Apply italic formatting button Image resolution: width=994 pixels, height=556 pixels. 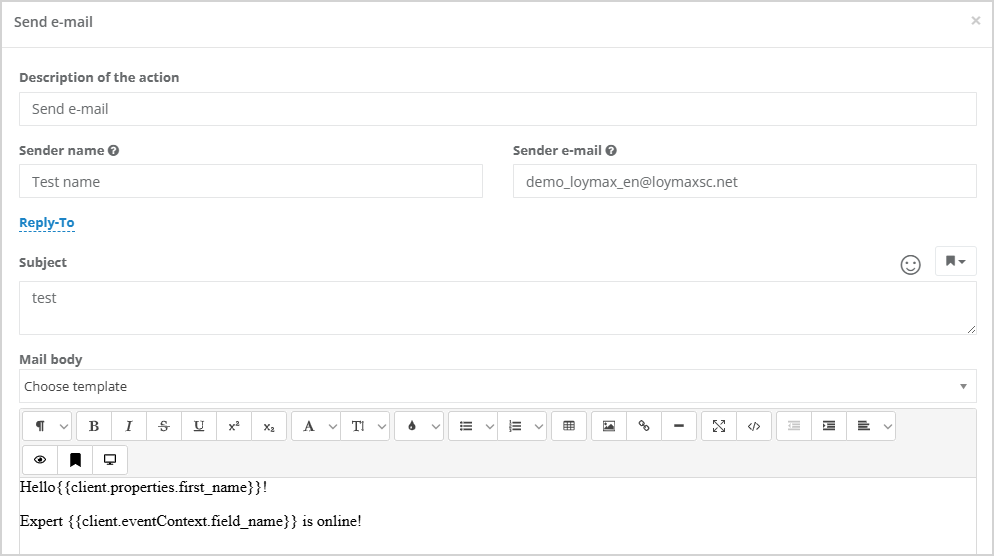(x=129, y=426)
